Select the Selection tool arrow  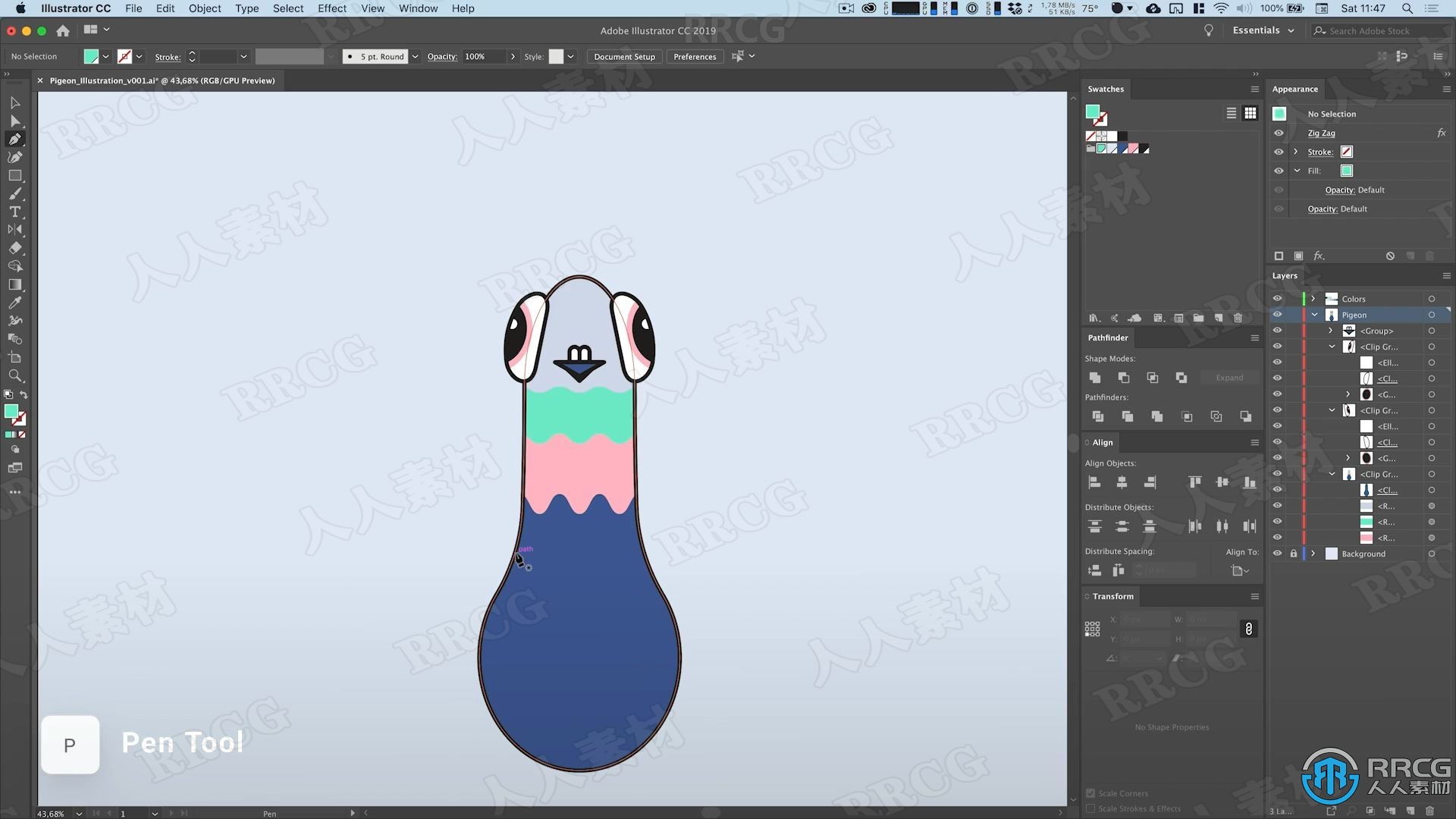click(14, 102)
